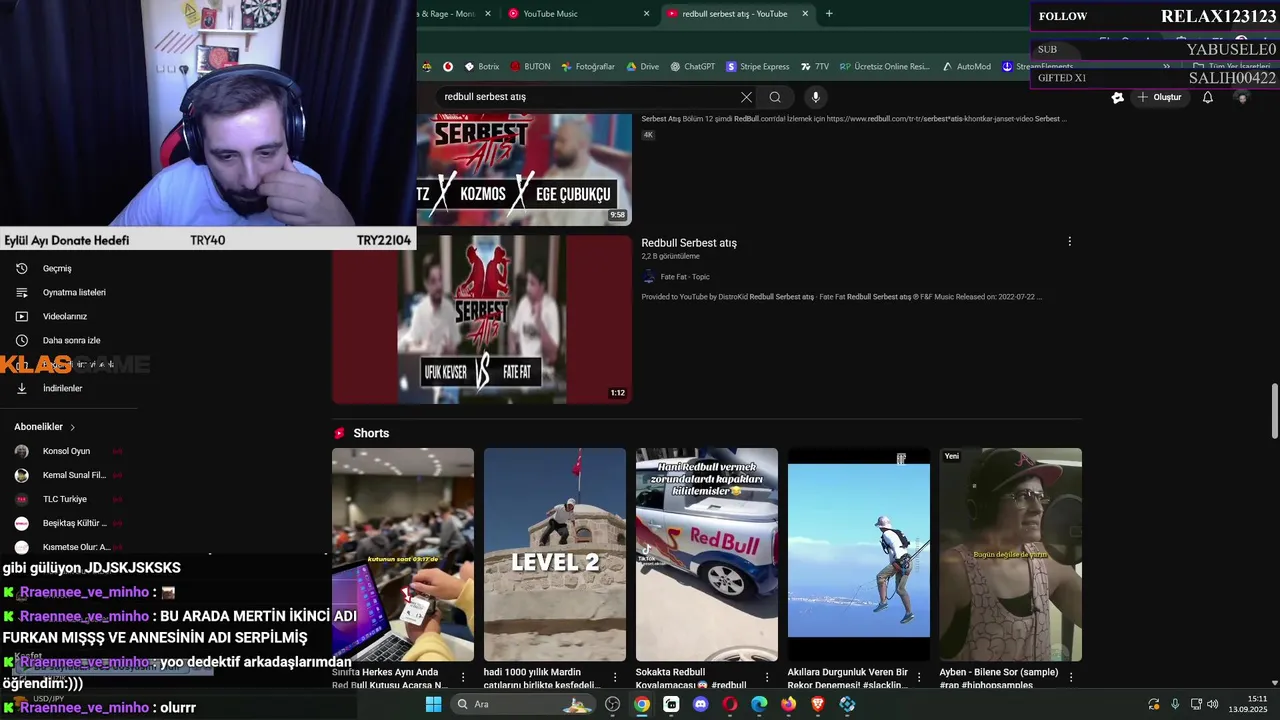The height and width of the screenshot is (720, 1280).
Task: Open options for Sınıfta Herkes Aynı Anda short
Action: coord(463,677)
